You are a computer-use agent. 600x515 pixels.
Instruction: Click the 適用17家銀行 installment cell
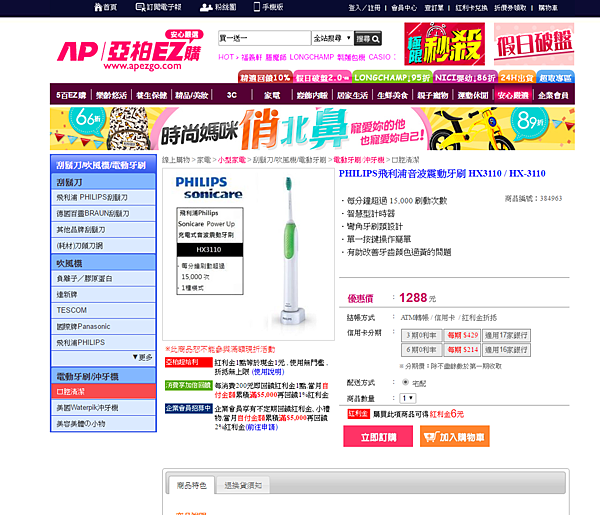click(506, 336)
